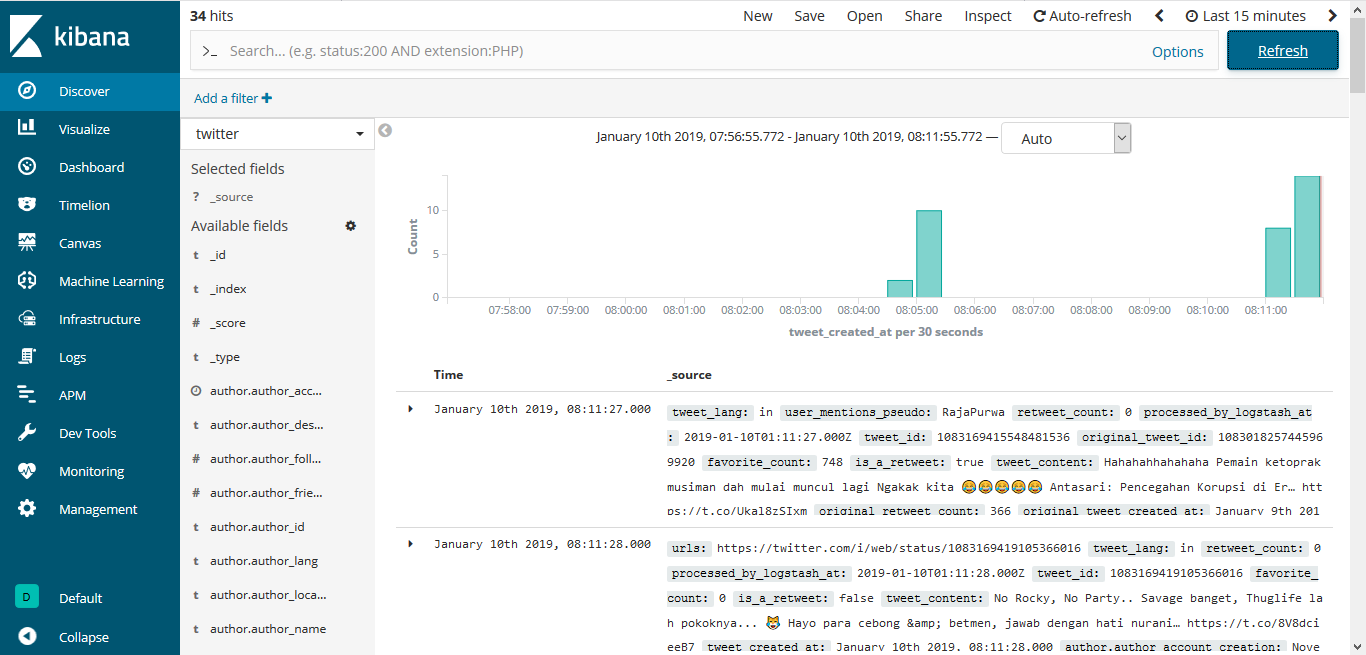1366x655 pixels.
Task: Click clock icon of author.author_acc field
Action: pos(196,391)
